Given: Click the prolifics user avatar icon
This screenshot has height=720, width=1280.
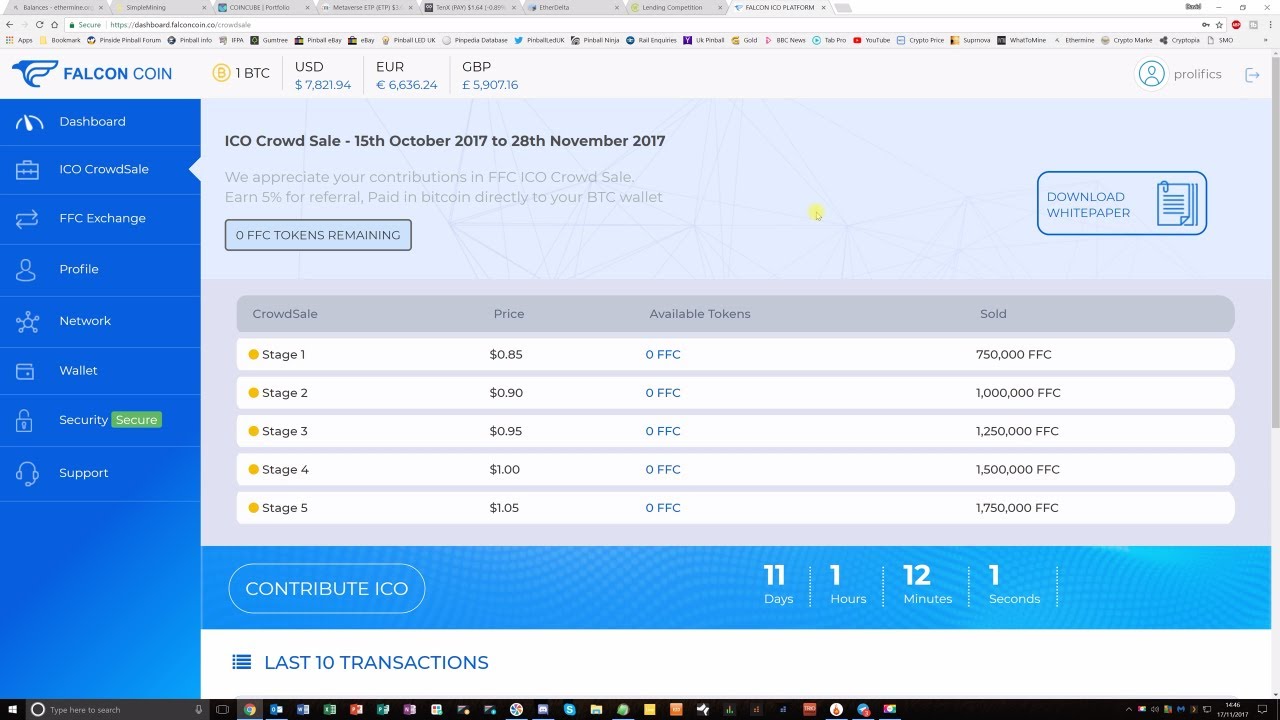Looking at the screenshot, I should (x=1152, y=74).
